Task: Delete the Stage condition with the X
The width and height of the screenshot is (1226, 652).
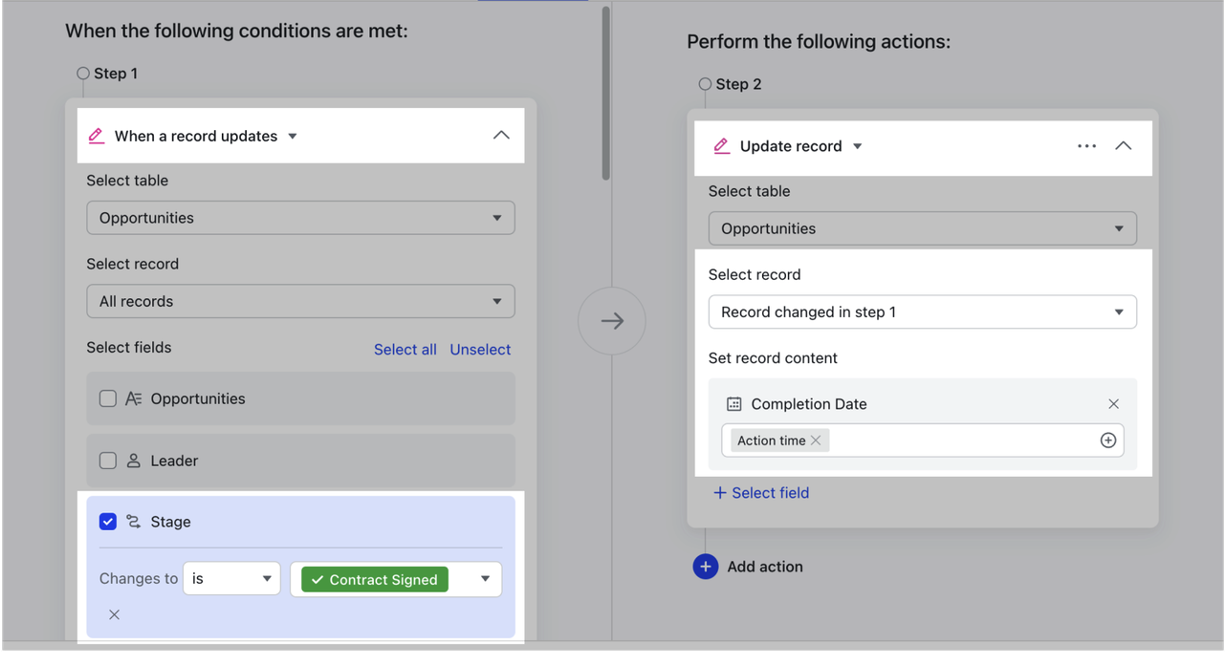Action: (x=114, y=614)
